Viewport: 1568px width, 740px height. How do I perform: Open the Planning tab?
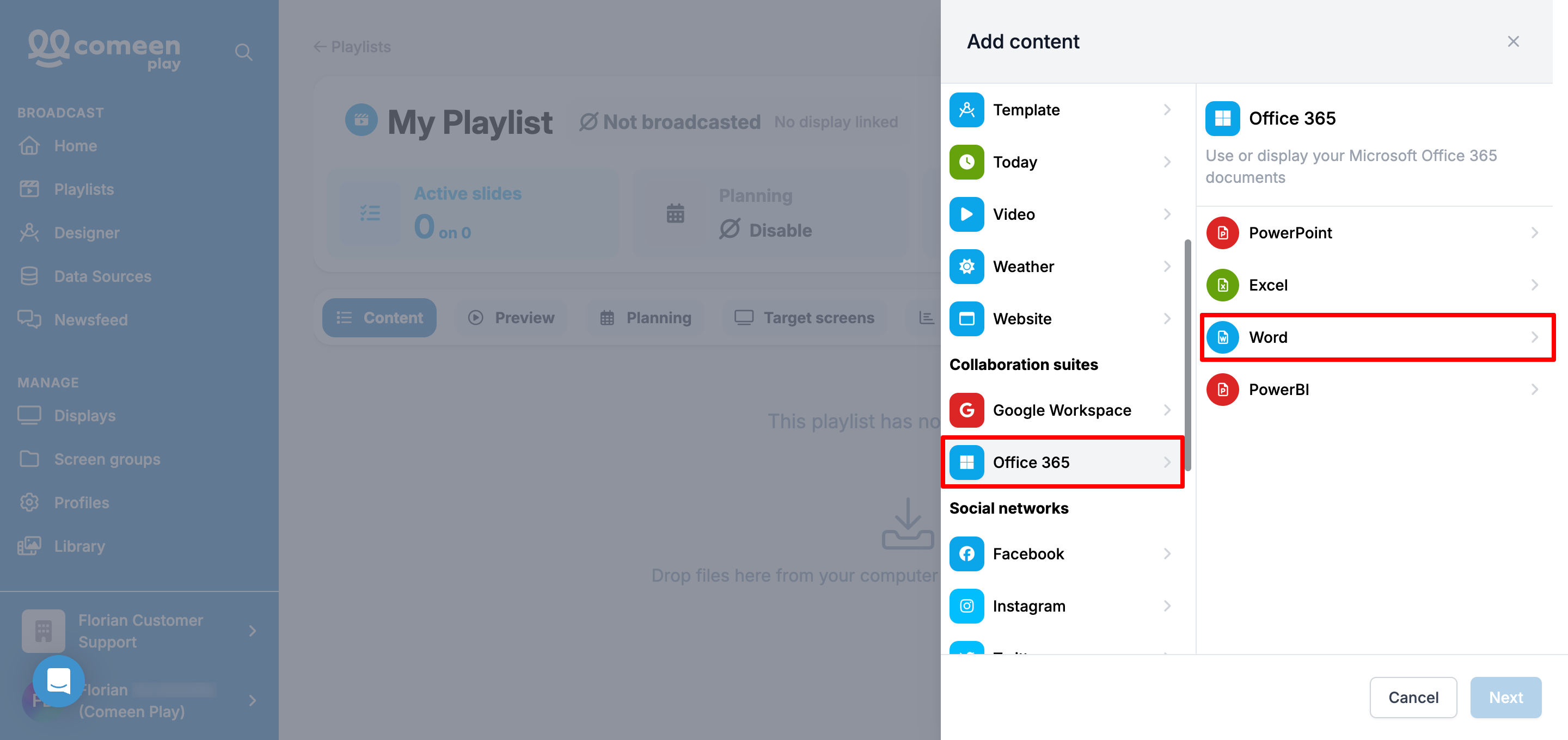pyautogui.click(x=645, y=318)
